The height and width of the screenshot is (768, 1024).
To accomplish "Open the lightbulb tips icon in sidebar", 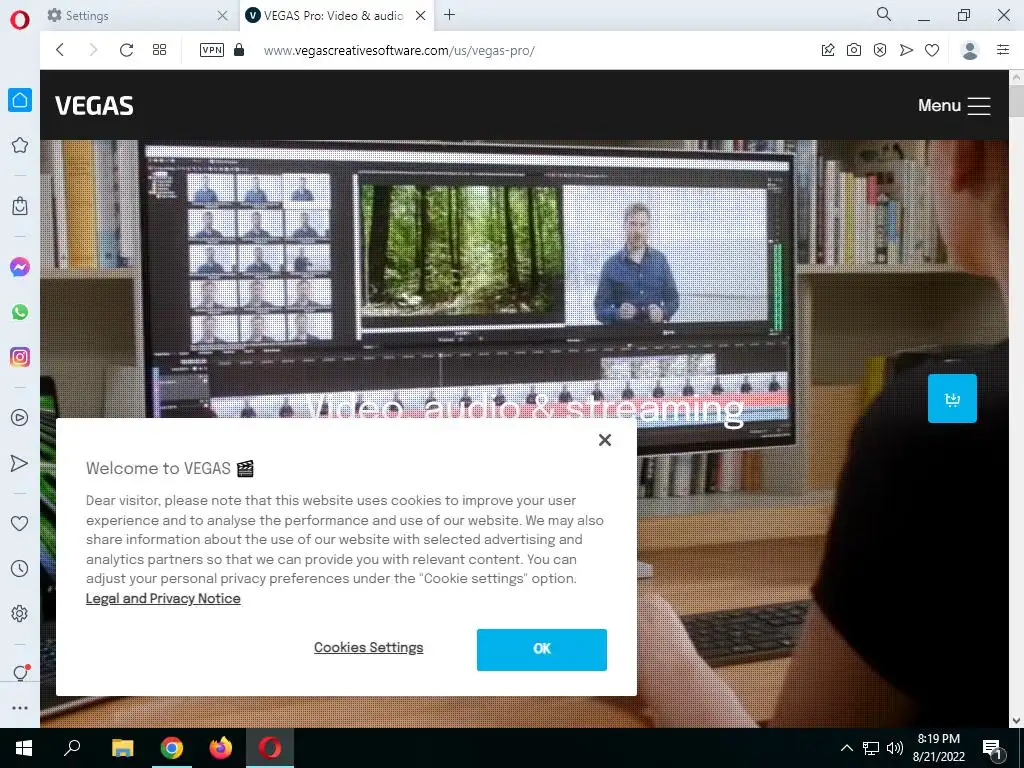I will [21, 673].
